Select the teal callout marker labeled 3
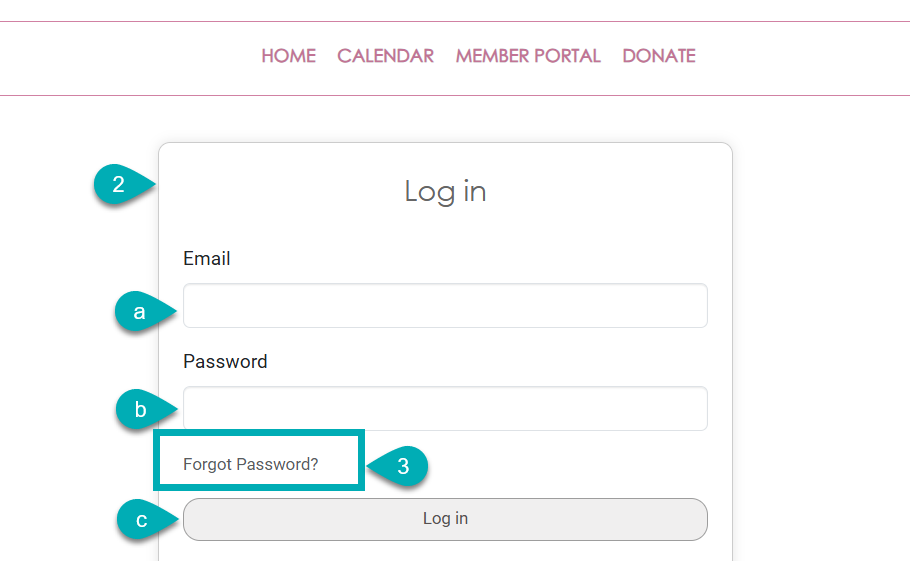Screen dimensions: 910x561 coord(402,466)
